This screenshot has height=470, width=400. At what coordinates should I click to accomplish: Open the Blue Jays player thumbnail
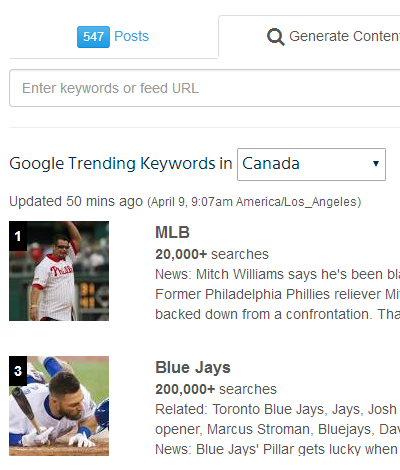tap(59, 406)
